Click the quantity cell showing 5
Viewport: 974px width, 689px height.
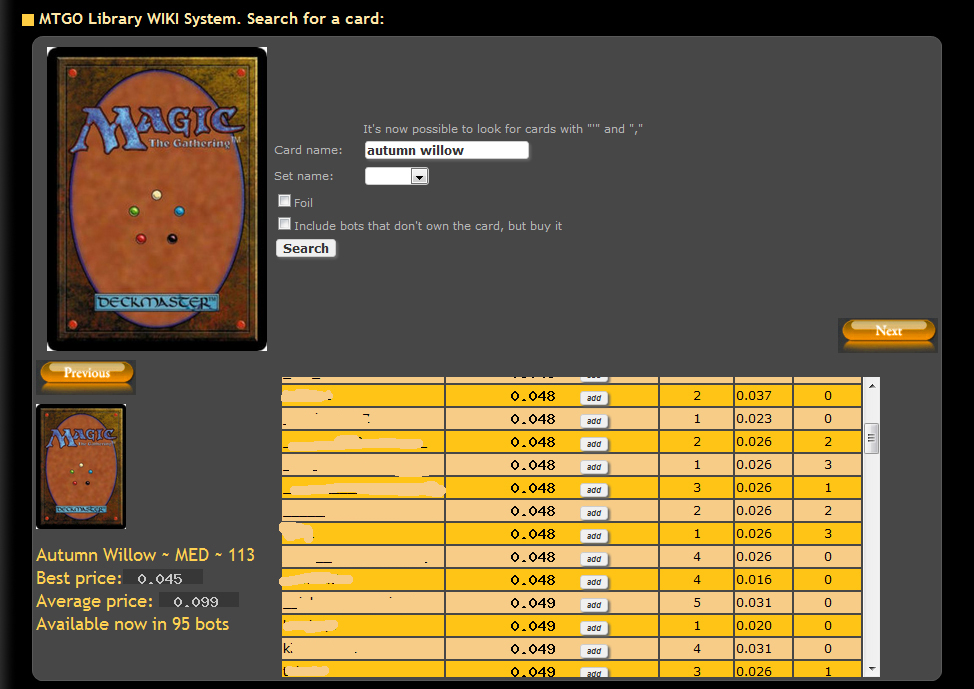696,603
